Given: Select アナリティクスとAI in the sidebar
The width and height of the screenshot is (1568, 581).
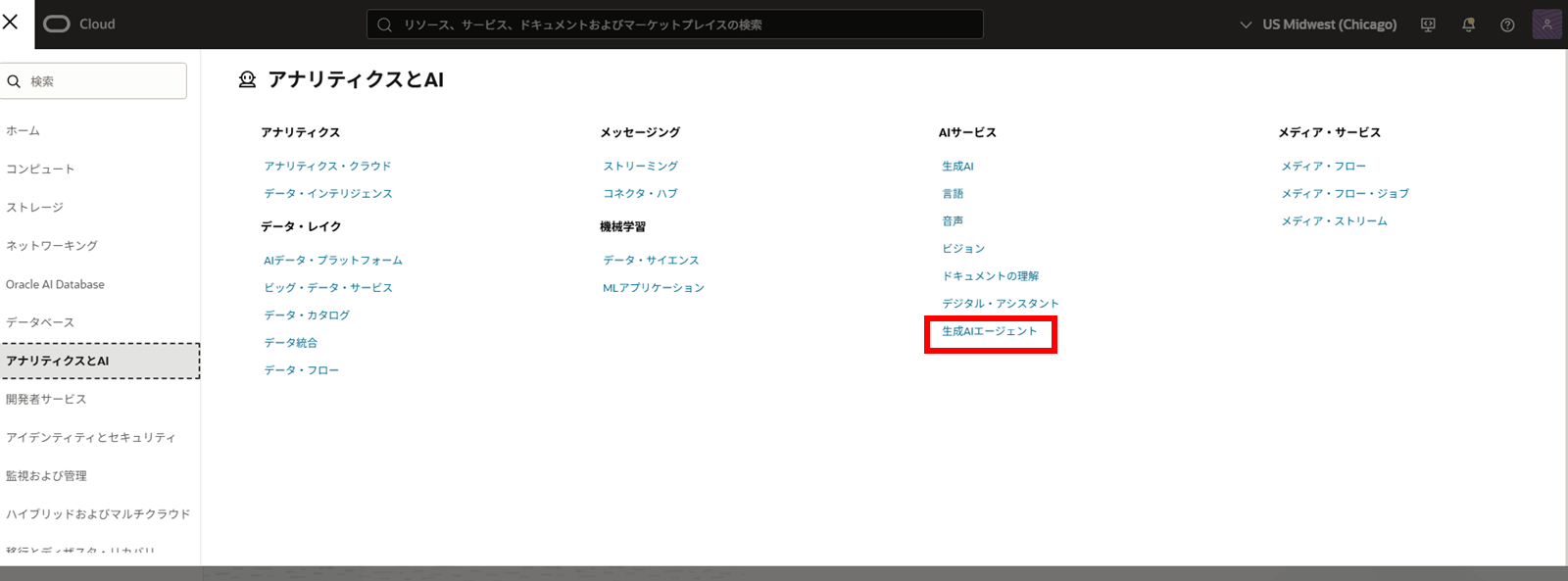Looking at the screenshot, I should tap(100, 361).
